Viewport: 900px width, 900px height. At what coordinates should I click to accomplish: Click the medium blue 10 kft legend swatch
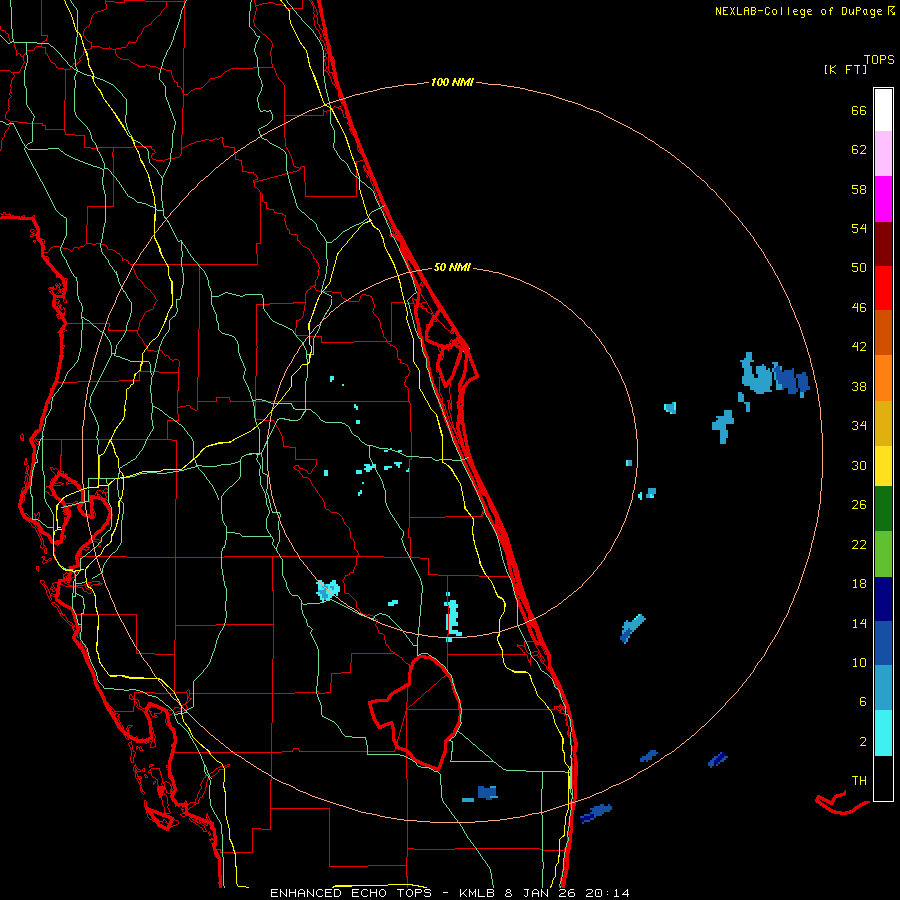click(x=883, y=643)
